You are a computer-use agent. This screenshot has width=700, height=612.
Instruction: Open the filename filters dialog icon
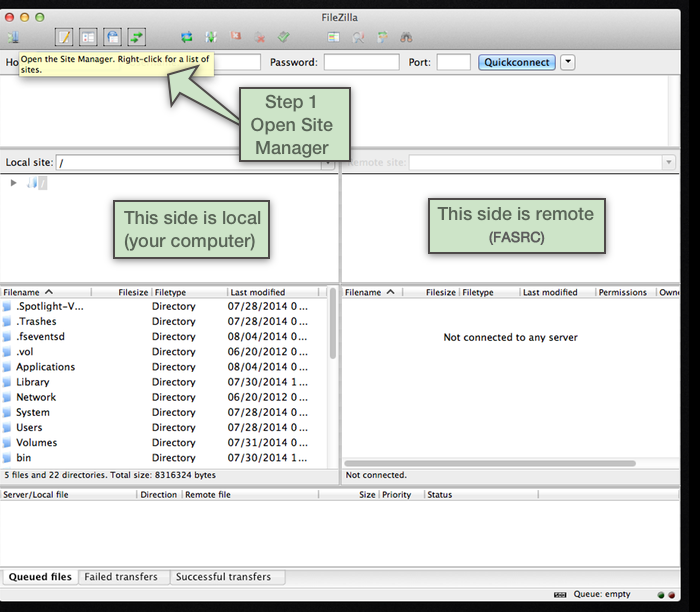(x=333, y=37)
